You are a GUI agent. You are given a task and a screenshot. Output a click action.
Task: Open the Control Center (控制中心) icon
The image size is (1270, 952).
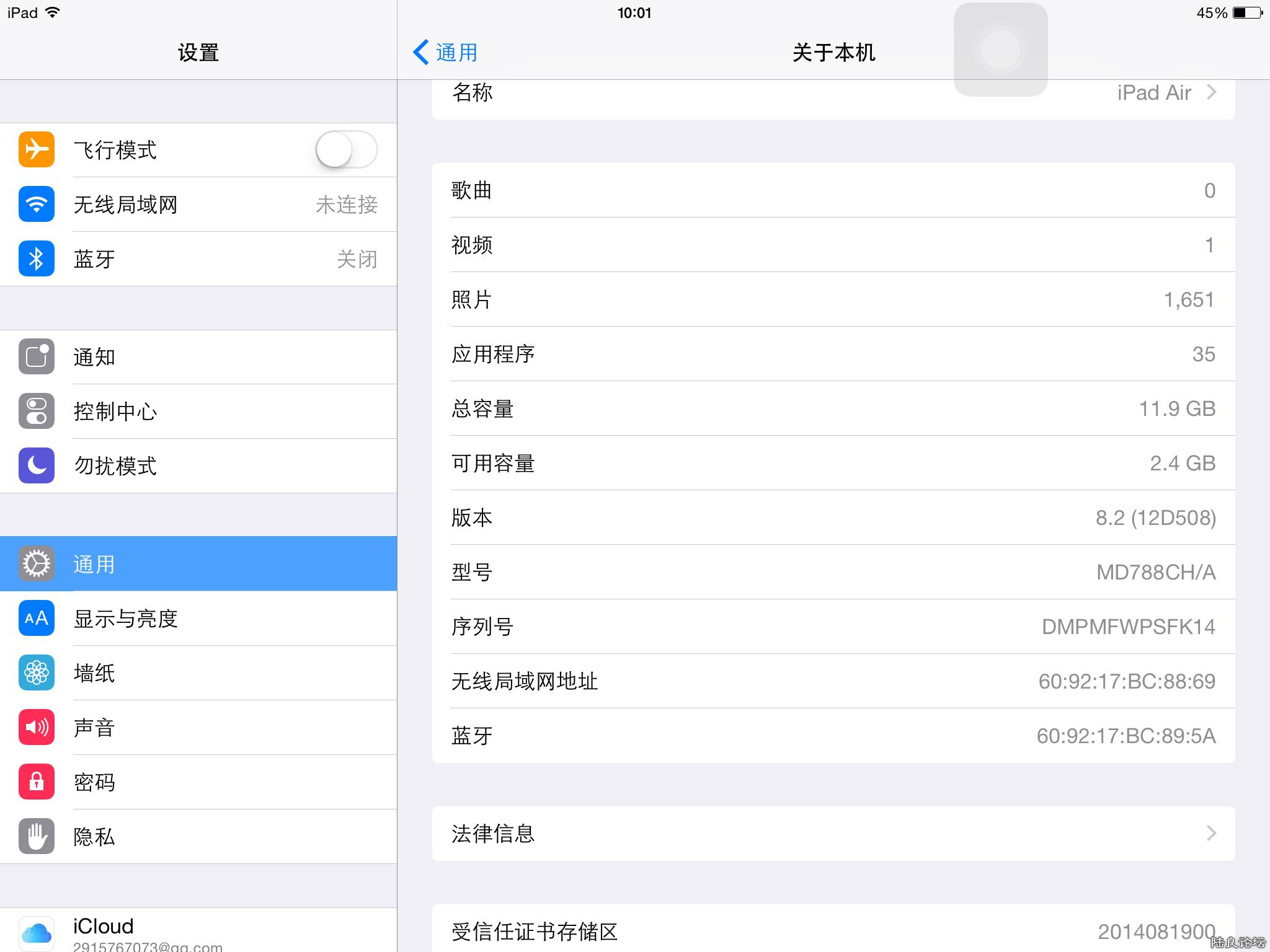click(37, 411)
